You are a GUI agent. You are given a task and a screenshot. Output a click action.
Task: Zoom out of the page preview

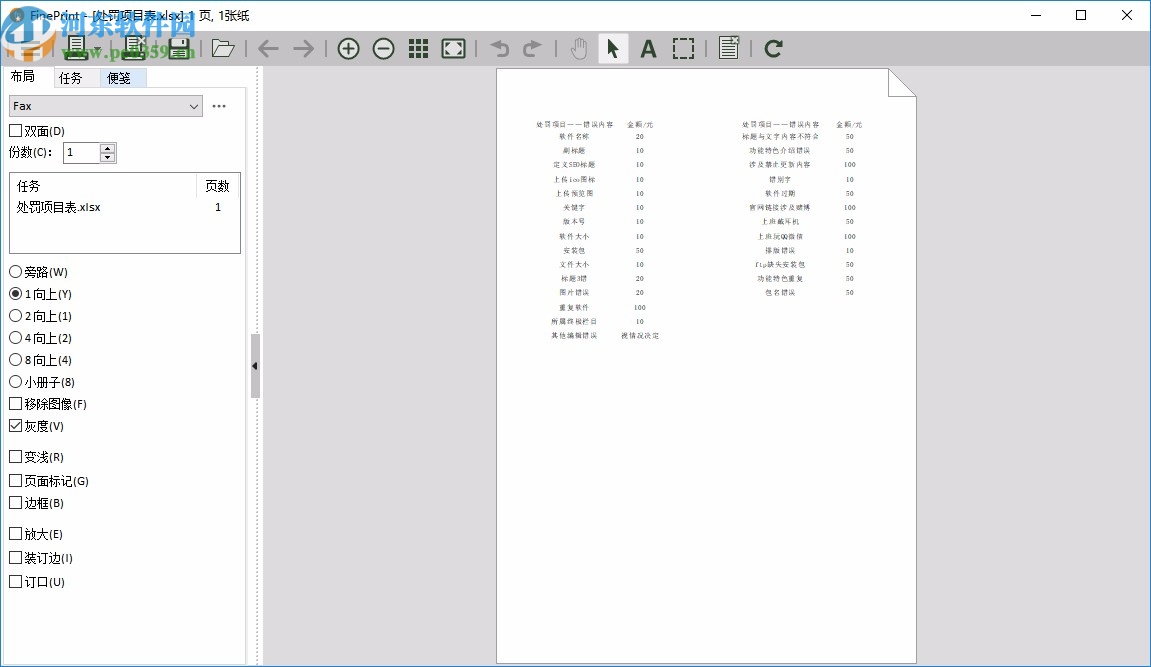[384, 47]
